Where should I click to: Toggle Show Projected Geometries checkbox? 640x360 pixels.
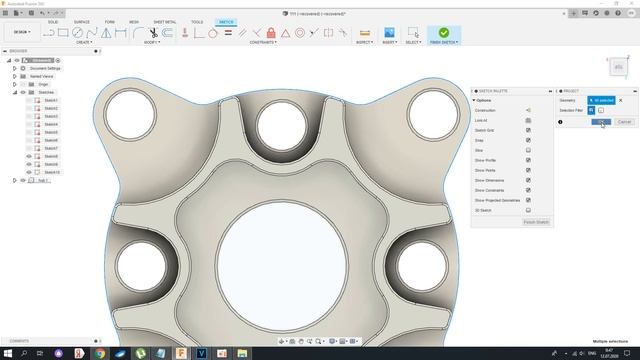[x=528, y=200]
